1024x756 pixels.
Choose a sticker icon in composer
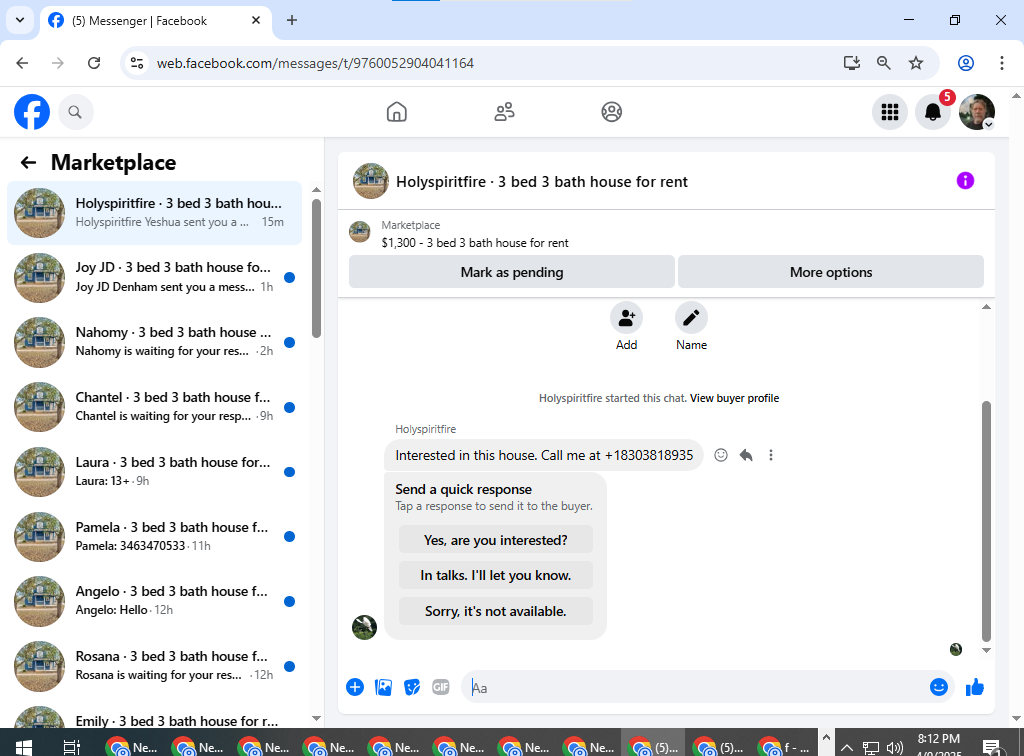pos(412,687)
